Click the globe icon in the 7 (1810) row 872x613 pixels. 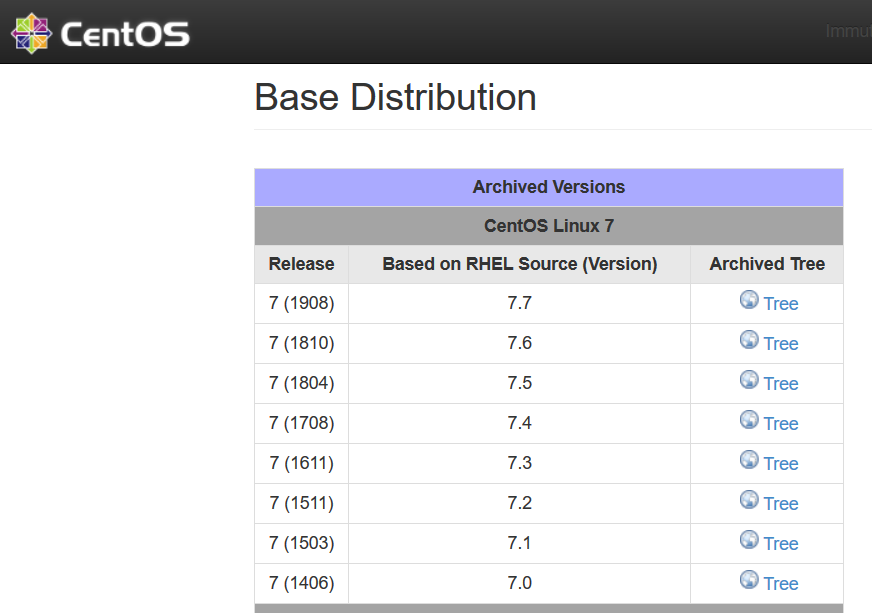point(749,339)
